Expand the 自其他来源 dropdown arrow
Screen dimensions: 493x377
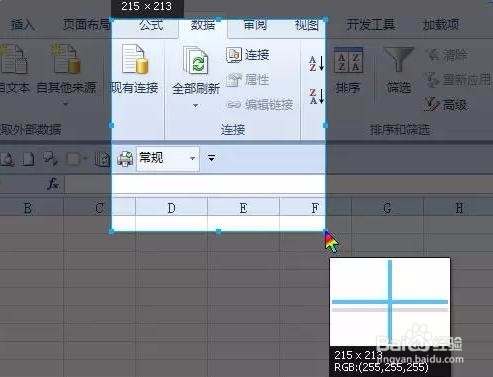tap(66, 104)
